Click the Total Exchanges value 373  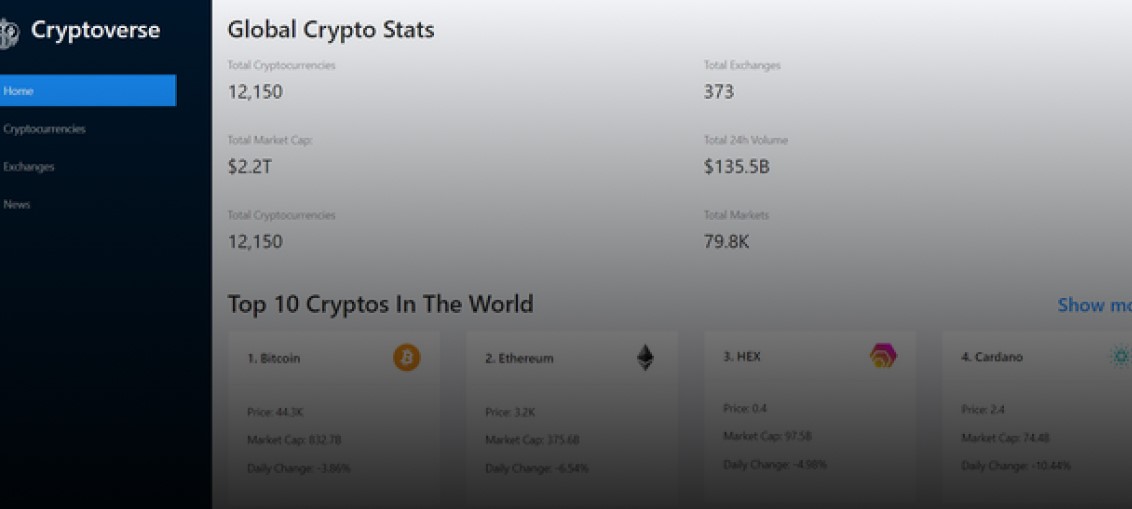pos(719,92)
